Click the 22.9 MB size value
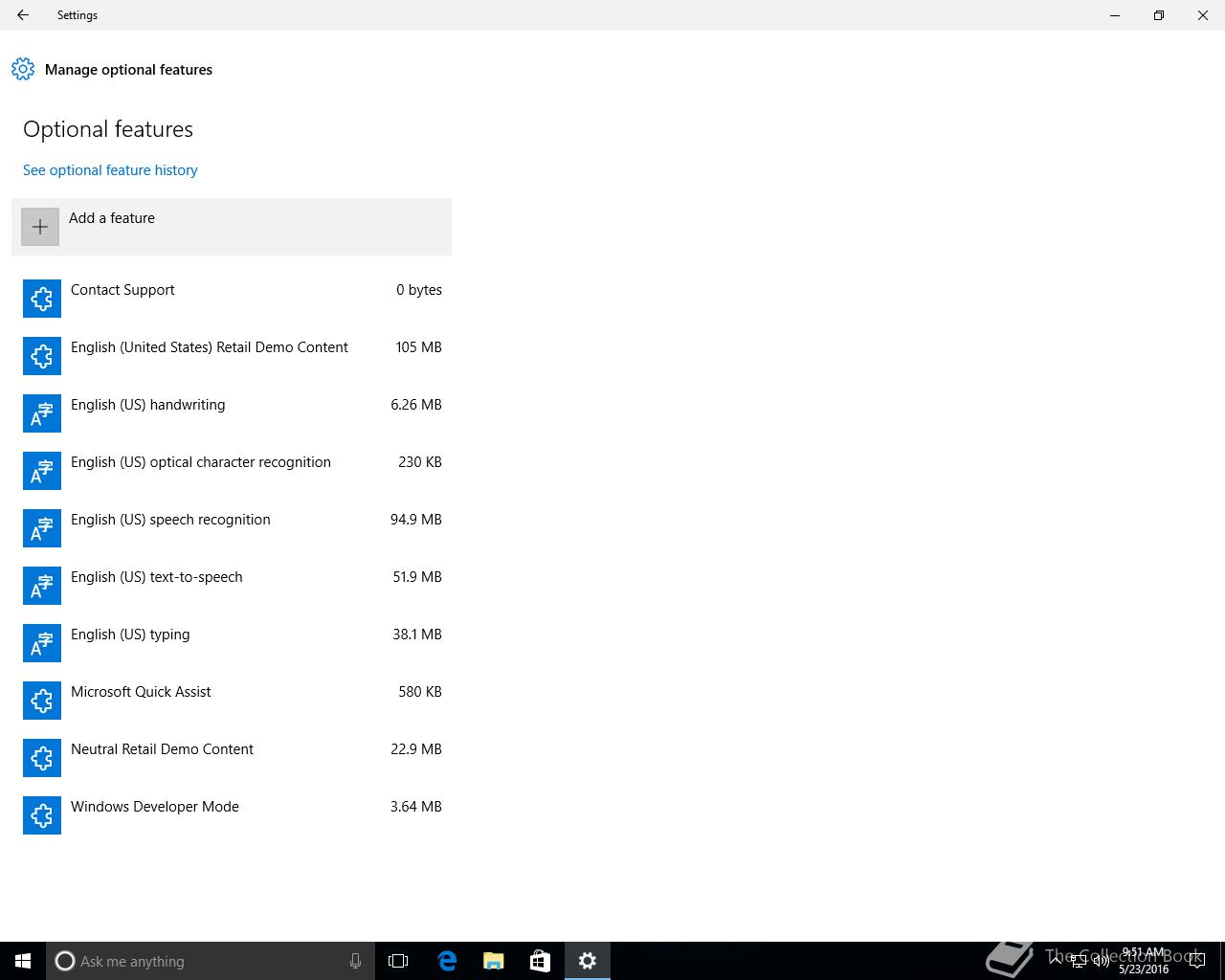Screen dimensions: 1225x980 (416, 749)
